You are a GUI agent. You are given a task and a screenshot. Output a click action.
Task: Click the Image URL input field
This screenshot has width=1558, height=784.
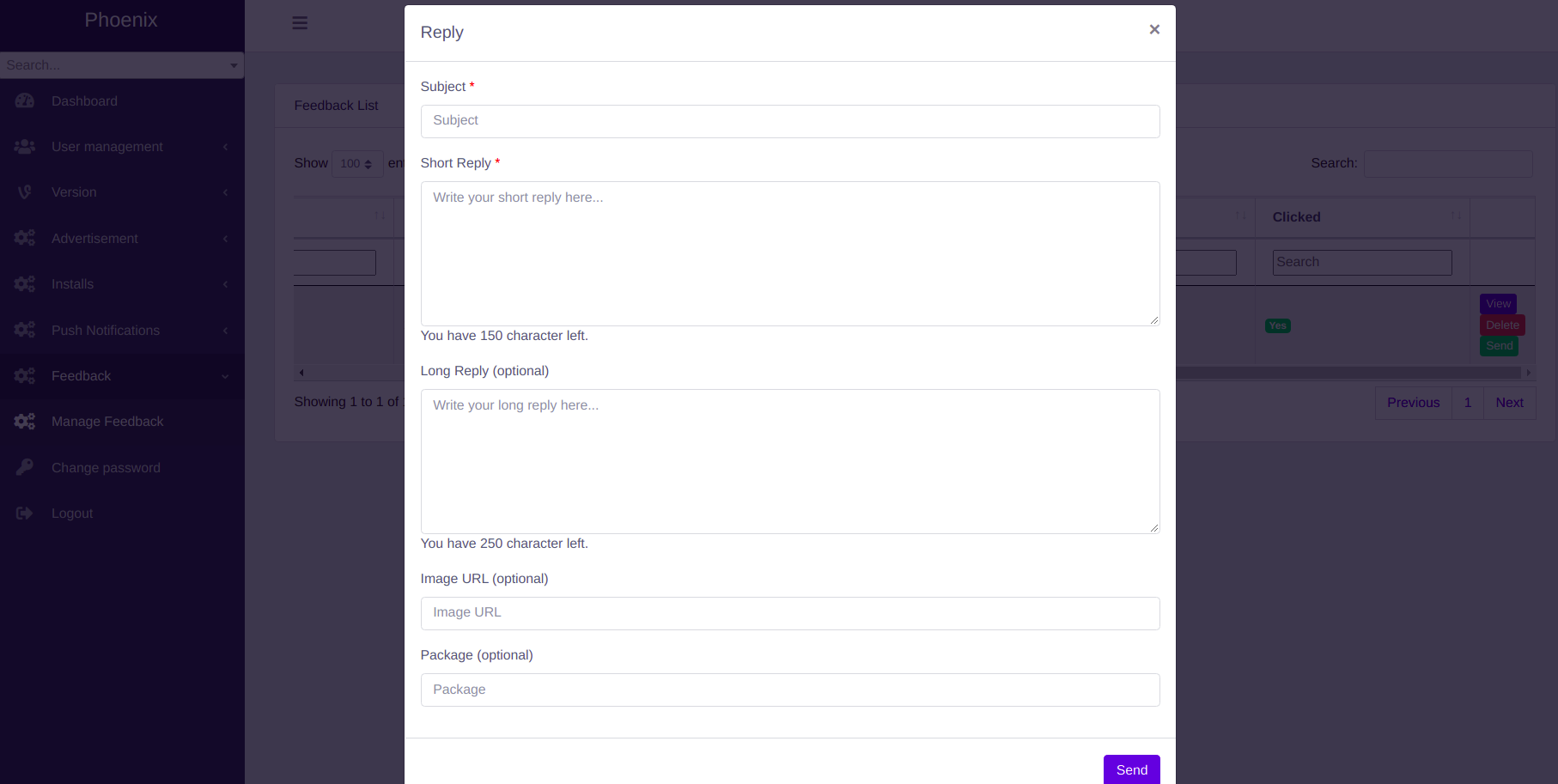[x=790, y=613]
